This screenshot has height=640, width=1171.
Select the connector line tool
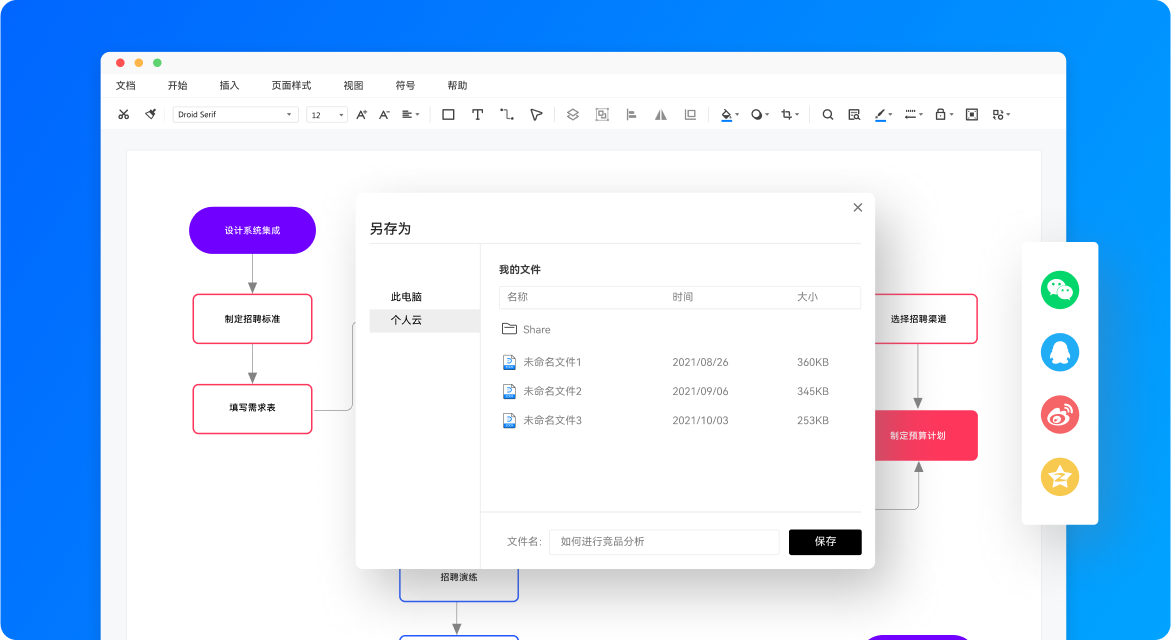(x=507, y=114)
